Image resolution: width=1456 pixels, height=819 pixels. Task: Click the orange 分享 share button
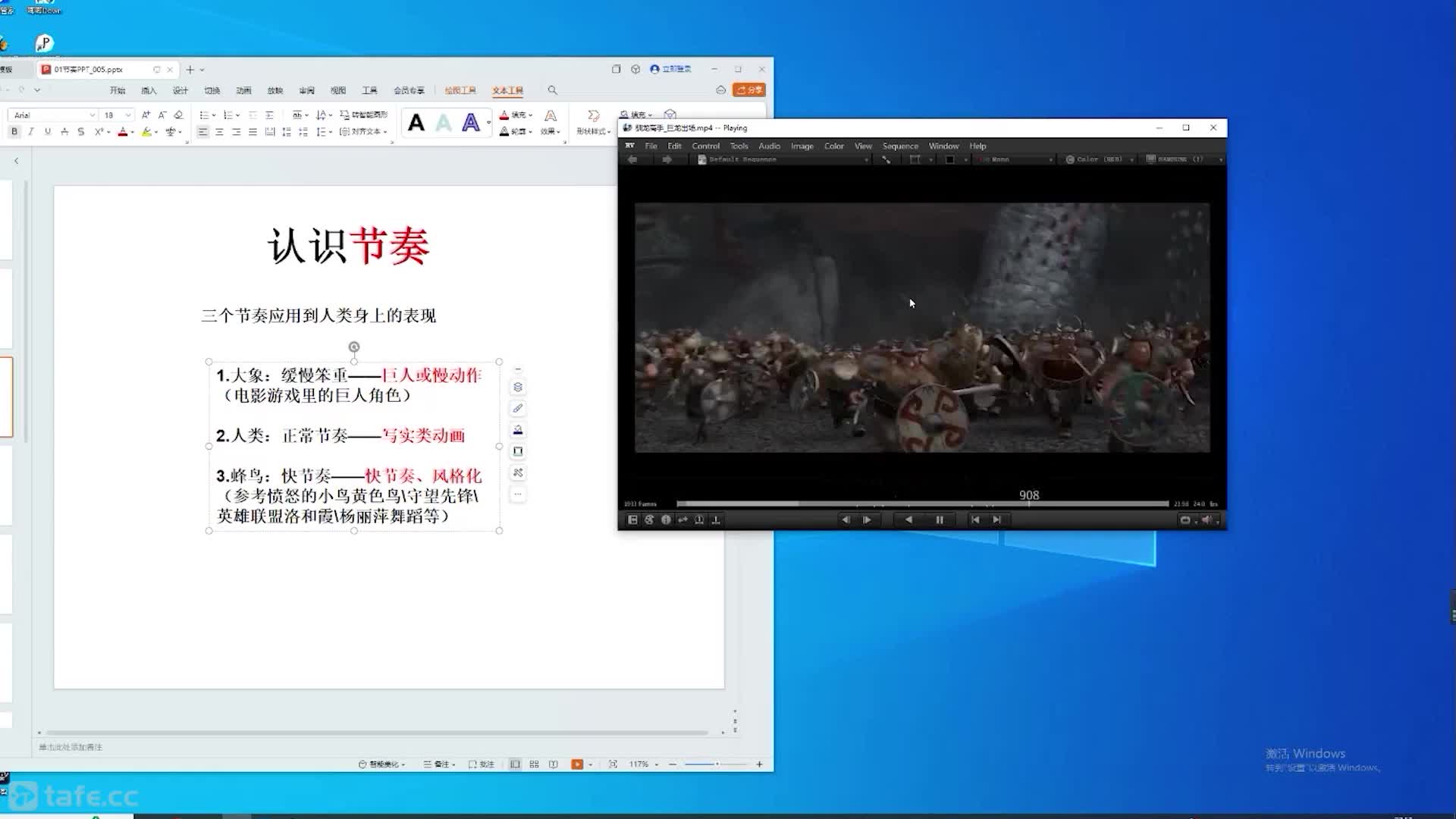point(749,90)
